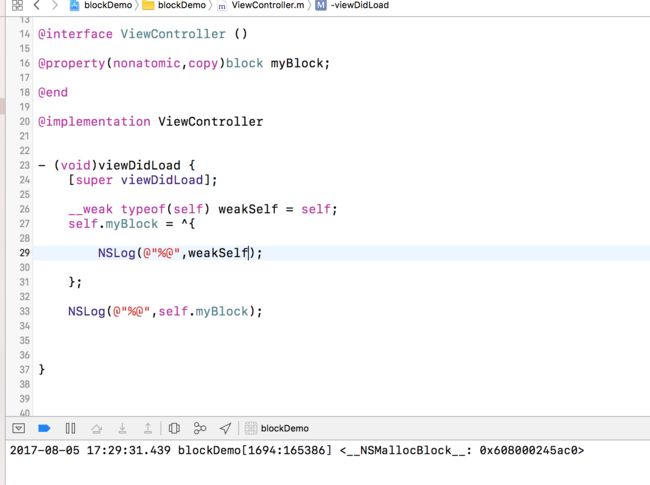Deactivate breakpoints with the blue breakpoint icon
Image resolution: width=650 pixels, height=485 pixels.
44,428
